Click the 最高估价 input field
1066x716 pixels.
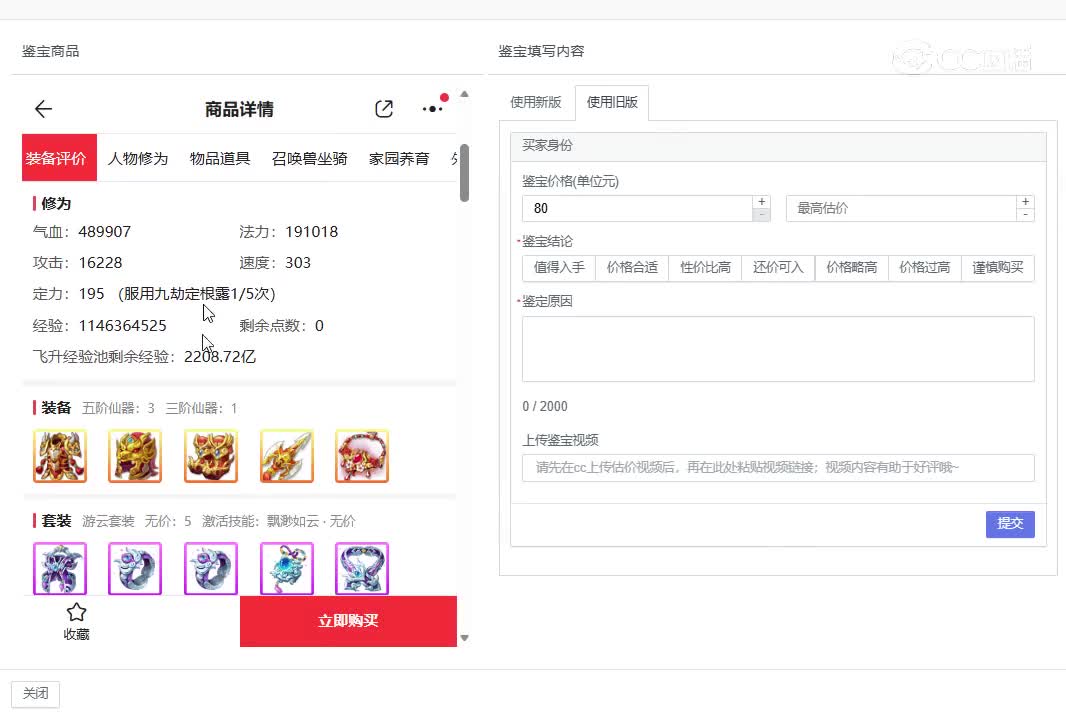click(901, 208)
